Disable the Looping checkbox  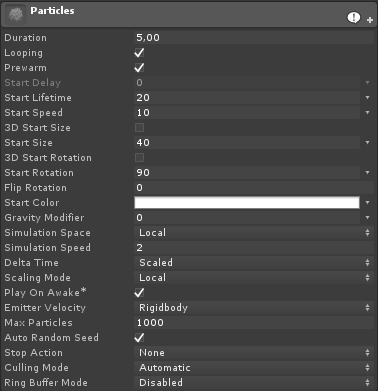(139, 53)
